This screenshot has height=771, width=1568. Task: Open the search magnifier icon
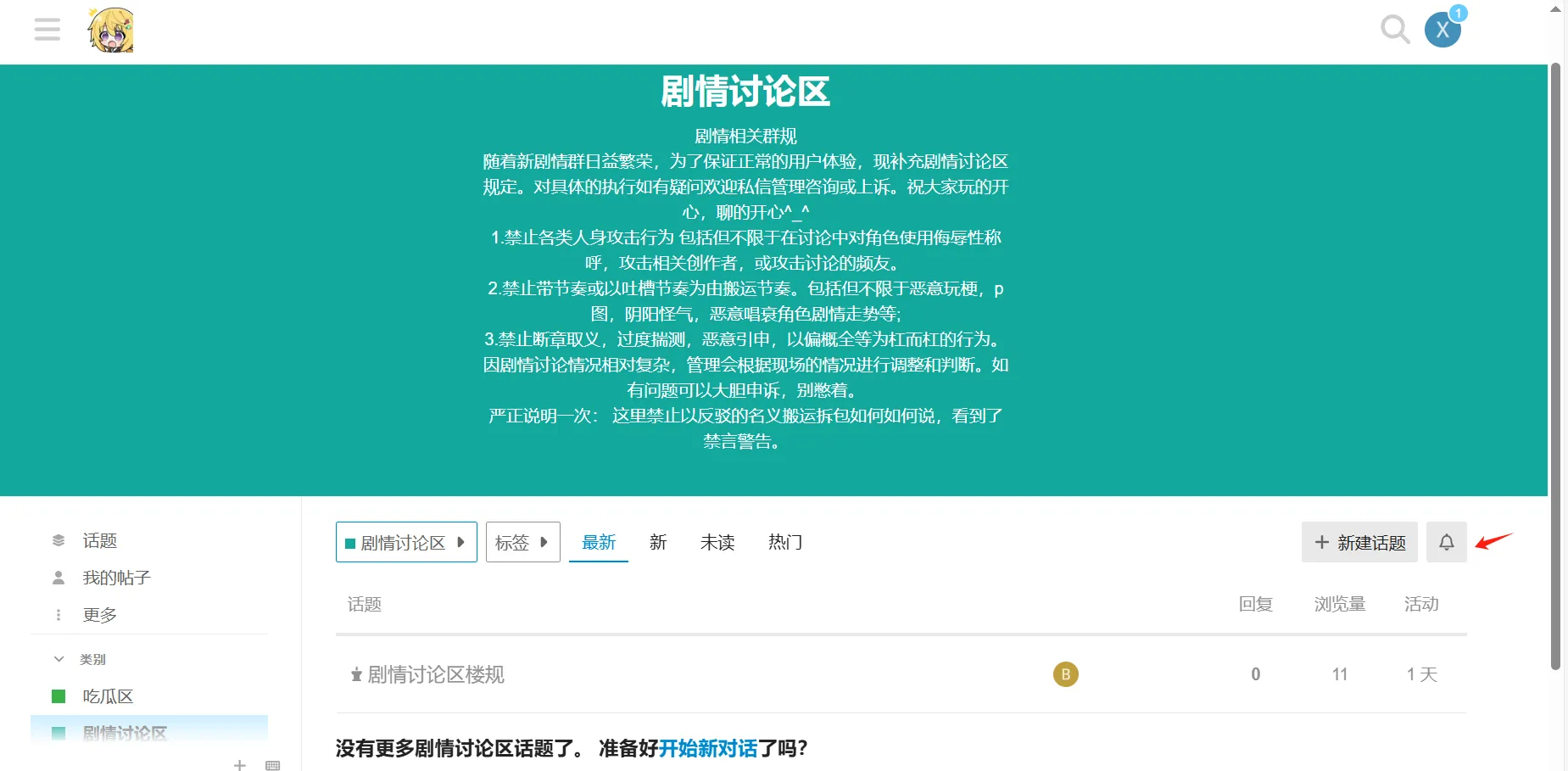pos(1394,30)
